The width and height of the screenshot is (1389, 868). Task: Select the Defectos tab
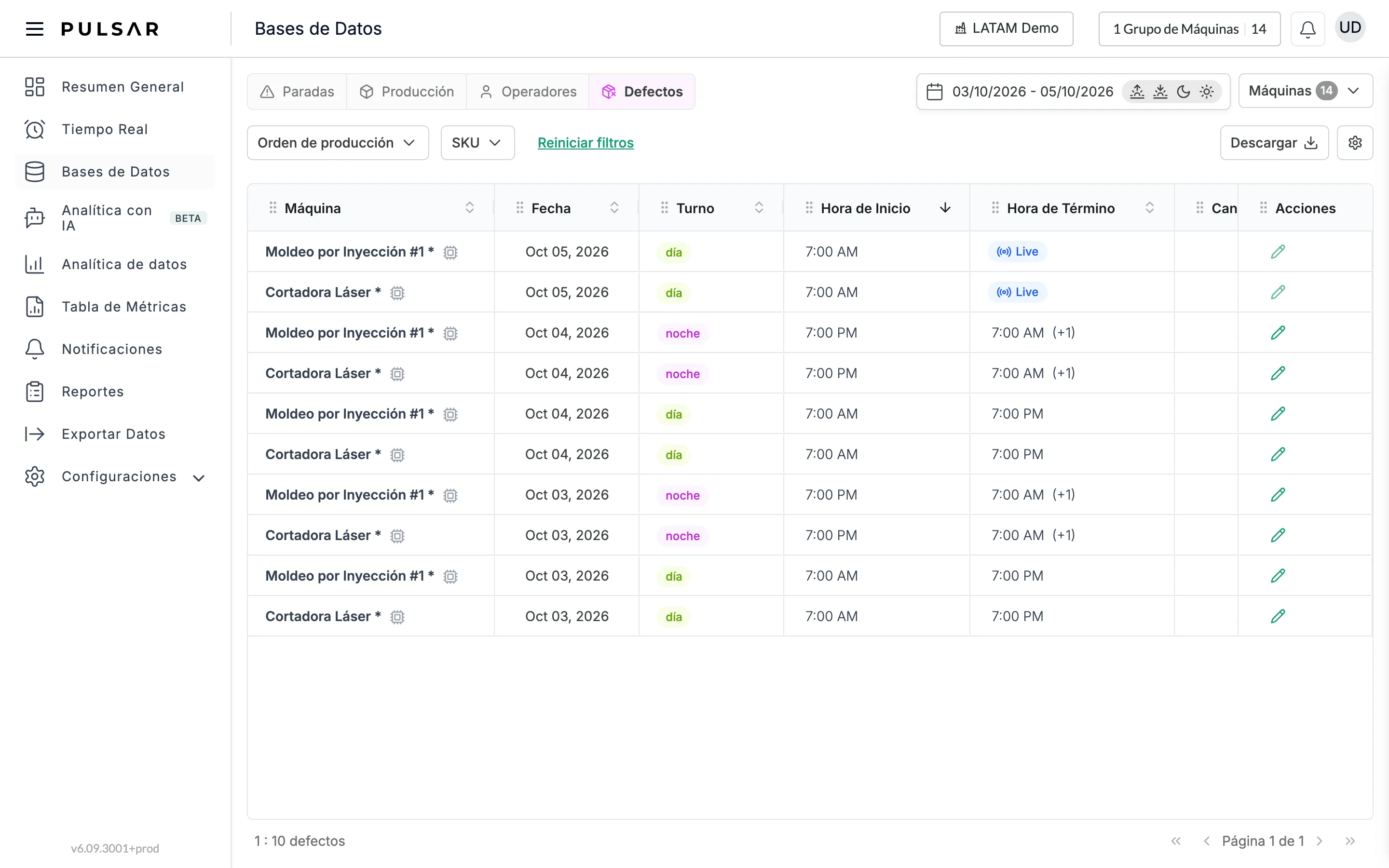[642, 91]
